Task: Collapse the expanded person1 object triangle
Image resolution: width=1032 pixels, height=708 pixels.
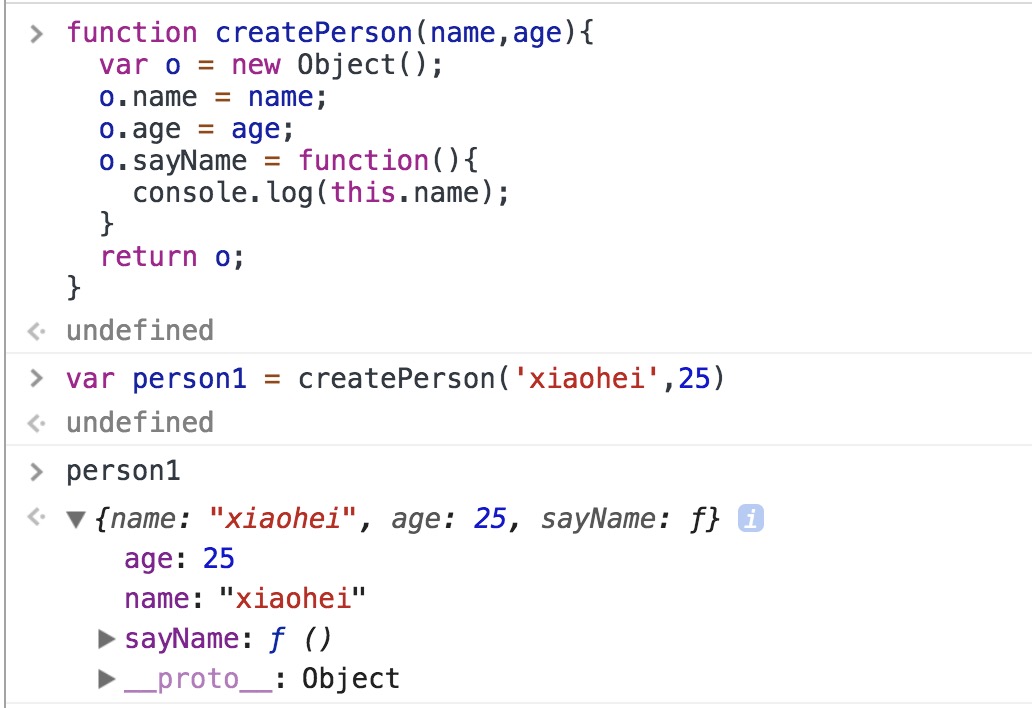Action: pyautogui.click(x=75, y=520)
